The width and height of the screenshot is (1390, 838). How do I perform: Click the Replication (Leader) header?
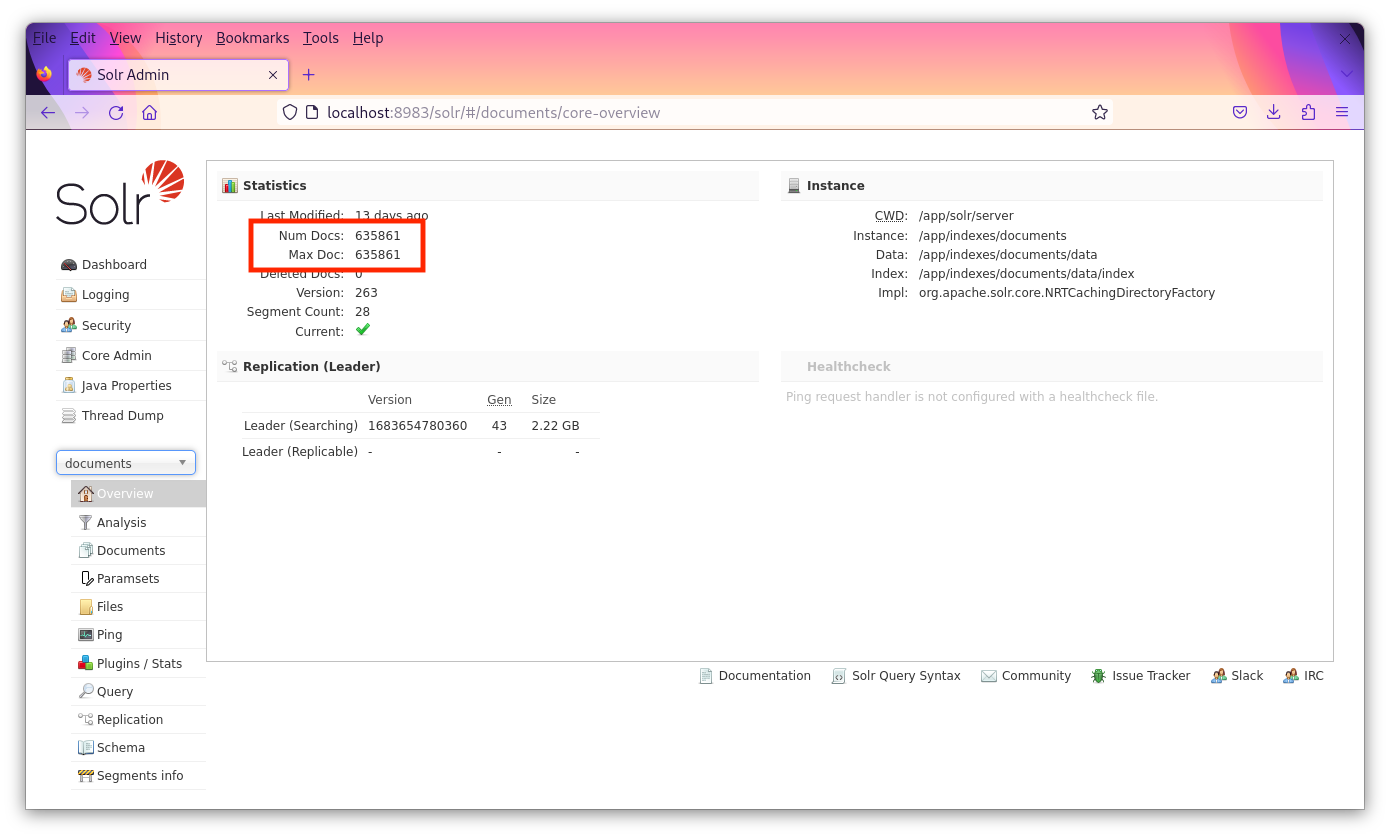pyautogui.click(x=488, y=367)
